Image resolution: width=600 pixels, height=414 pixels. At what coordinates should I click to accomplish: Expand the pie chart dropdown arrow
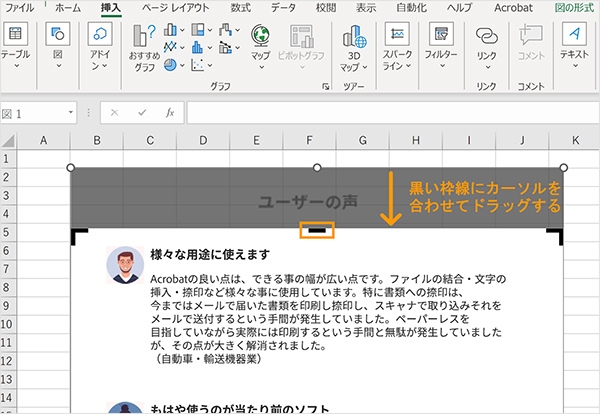point(182,65)
